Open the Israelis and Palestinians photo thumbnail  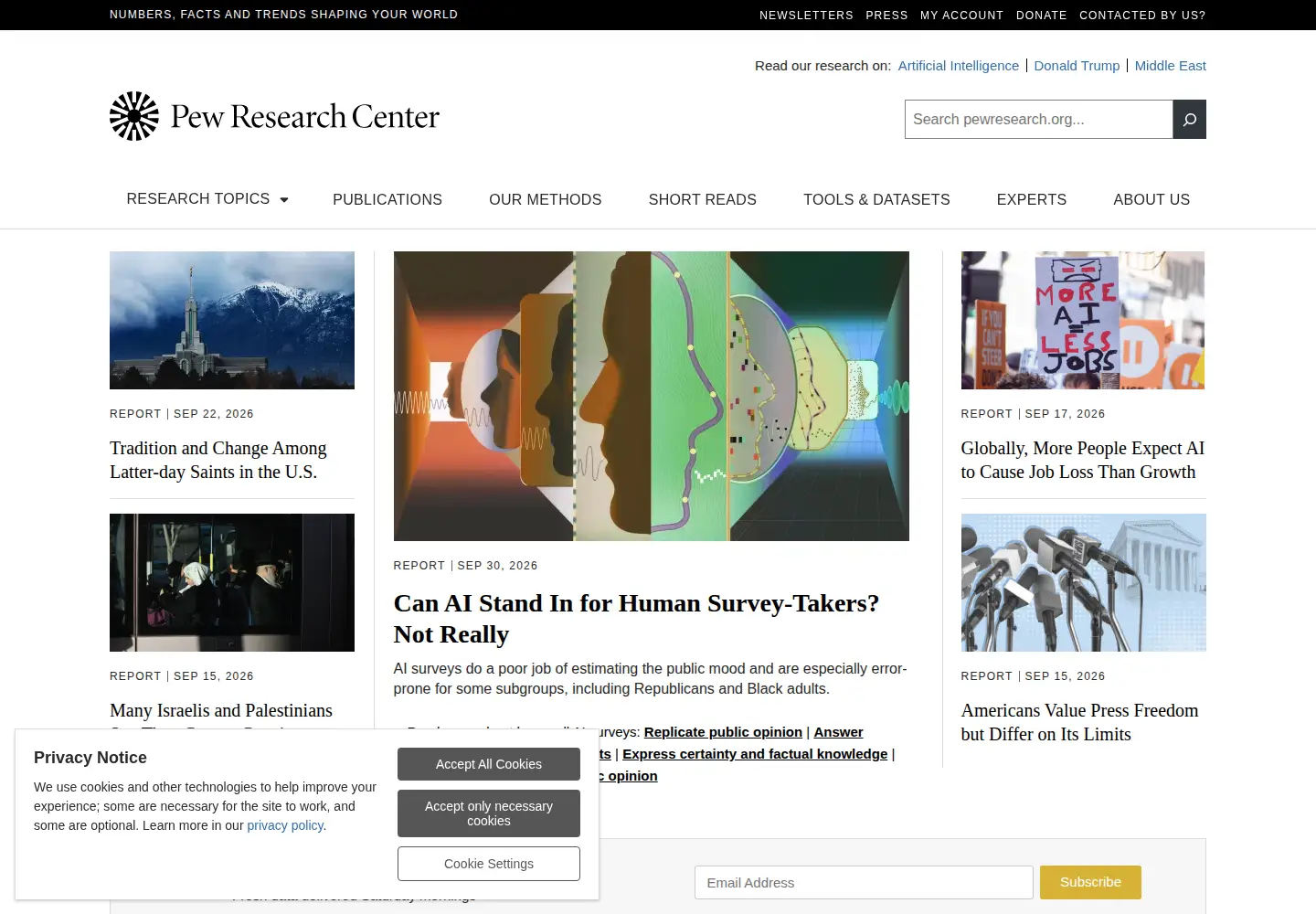(232, 582)
